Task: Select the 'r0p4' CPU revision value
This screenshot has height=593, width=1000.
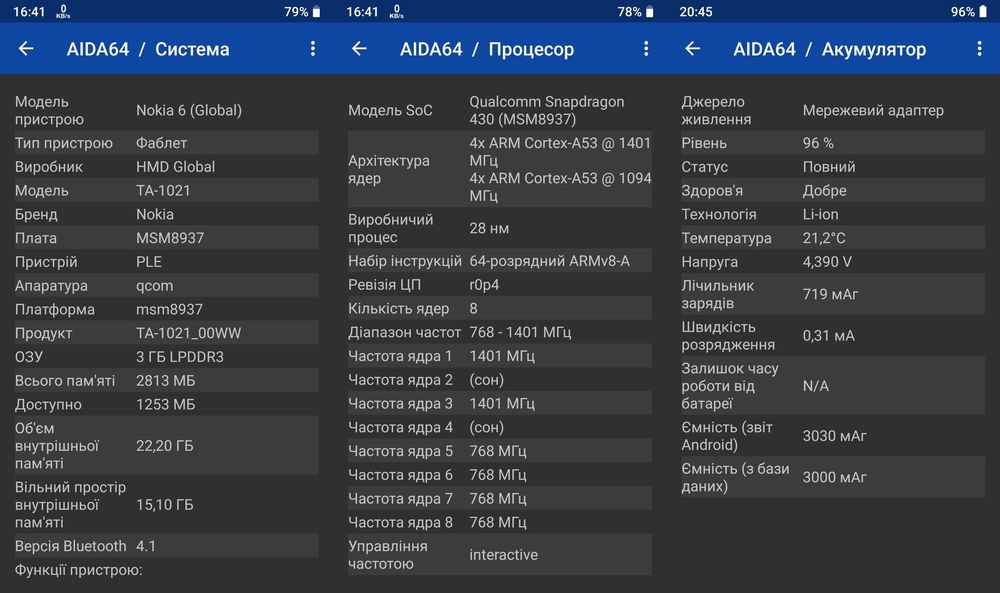Action: click(x=484, y=284)
